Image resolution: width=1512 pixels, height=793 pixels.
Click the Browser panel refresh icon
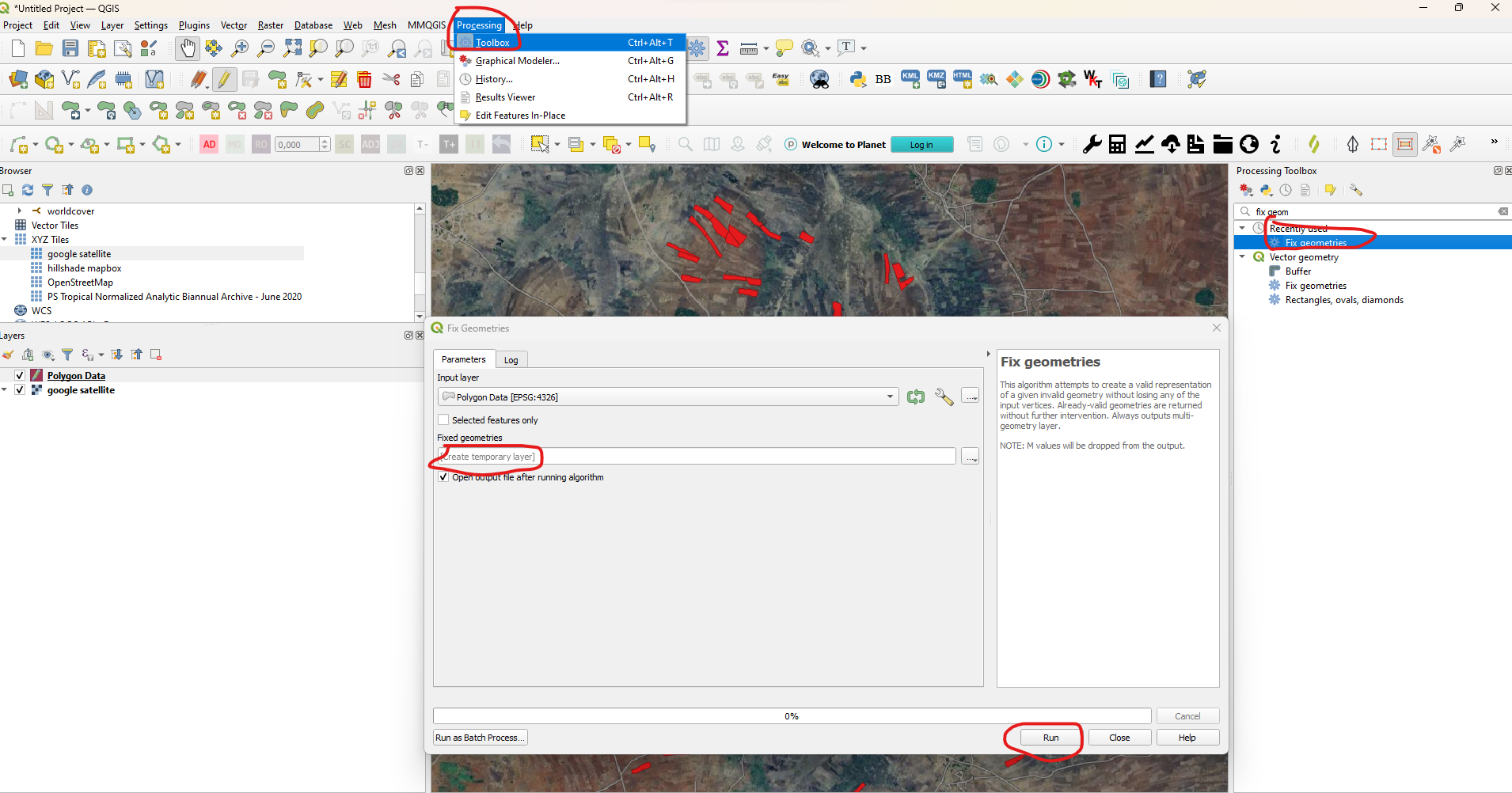pos(28,190)
